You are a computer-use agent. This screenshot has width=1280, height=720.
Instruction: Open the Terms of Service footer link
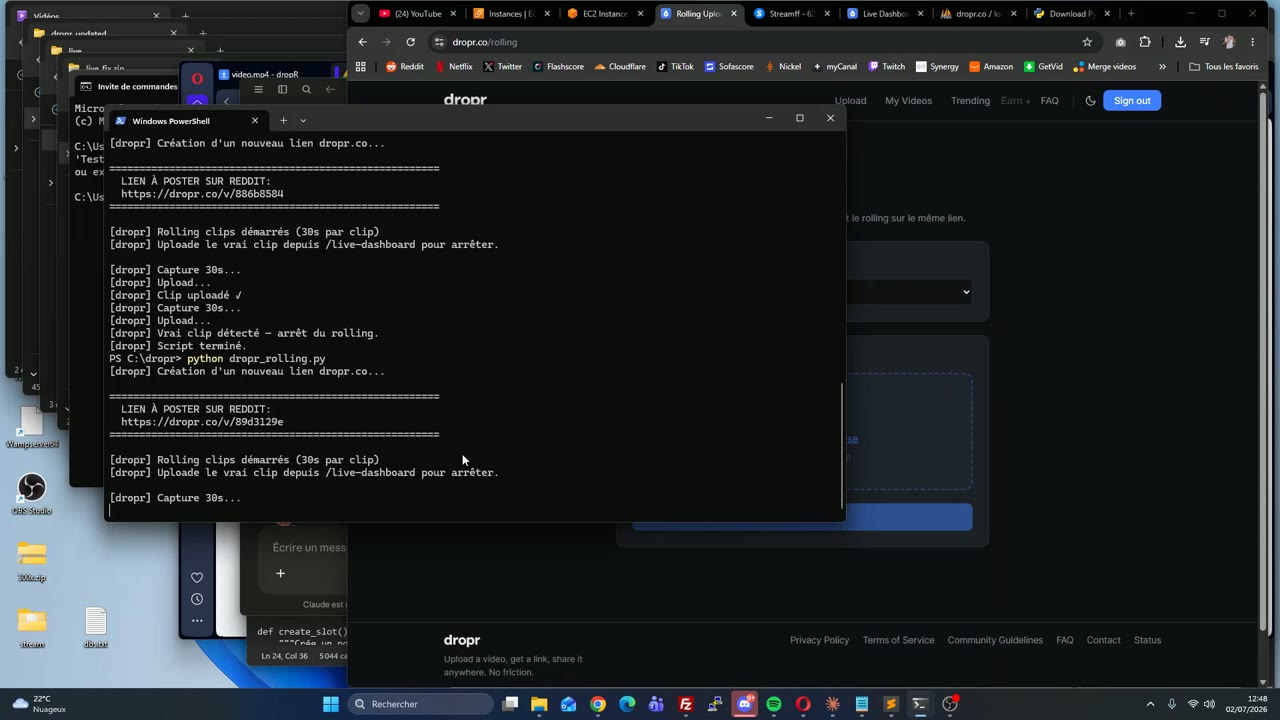coord(898,640)
